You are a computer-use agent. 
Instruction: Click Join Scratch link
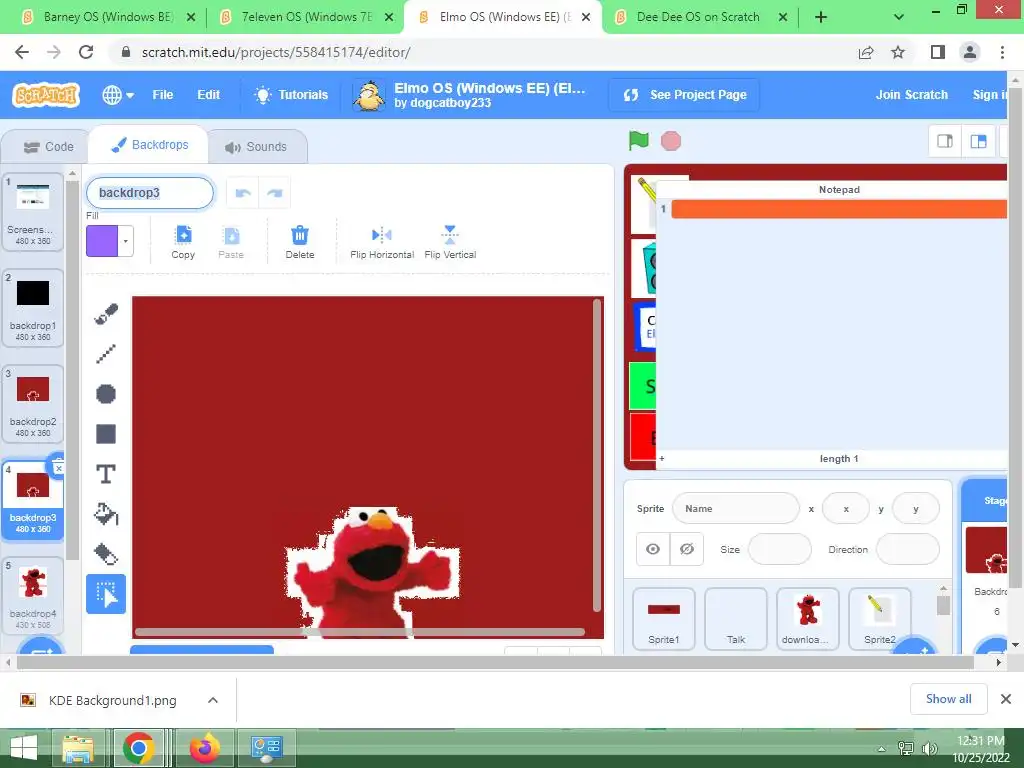tap(912, 95)
